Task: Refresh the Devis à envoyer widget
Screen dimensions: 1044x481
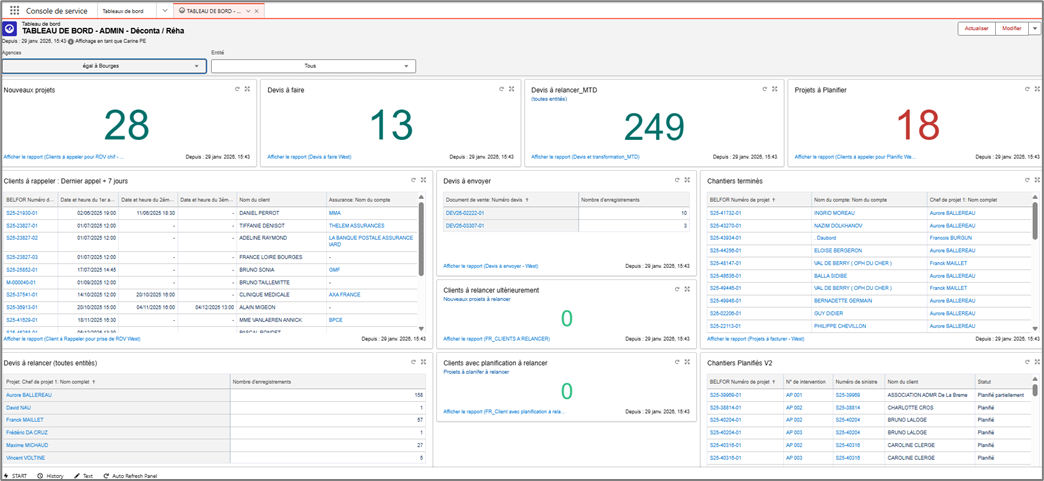Action: point(677,180)
